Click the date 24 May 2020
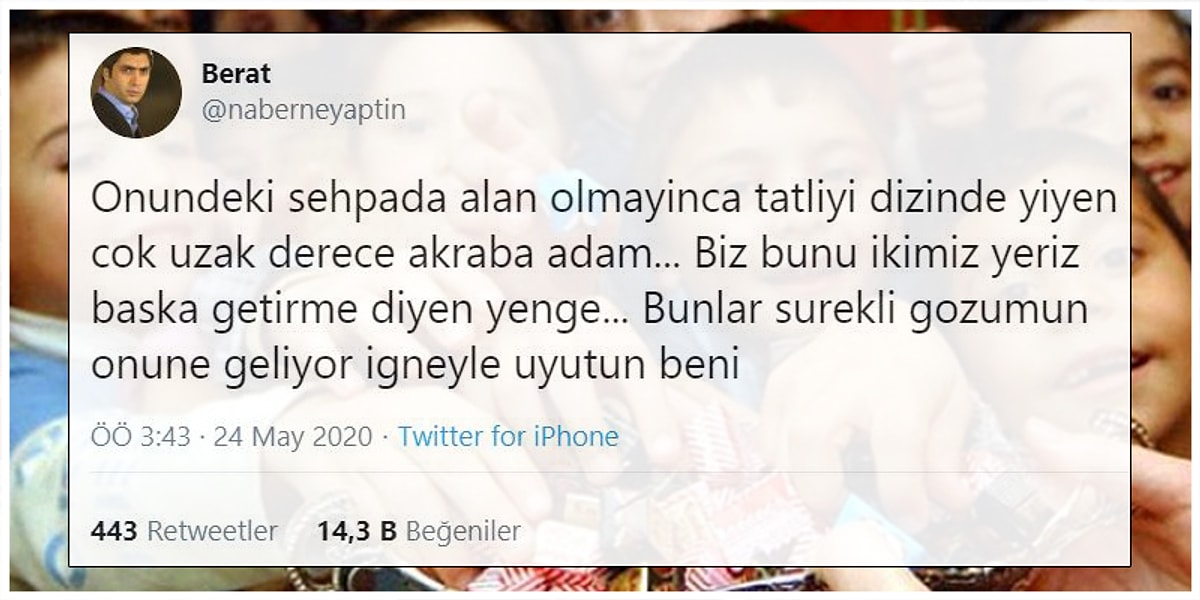The image size is (1200, 600). pyautogui.click(x=290, y=437)
